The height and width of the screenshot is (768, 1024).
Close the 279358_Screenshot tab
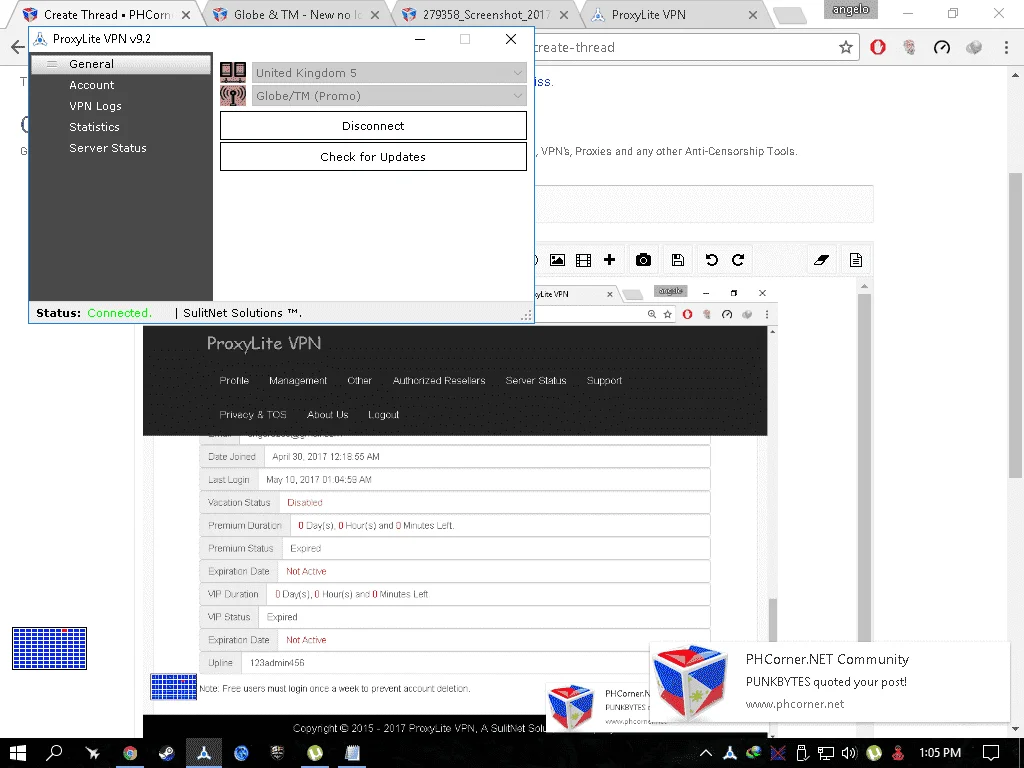(564, 14)
